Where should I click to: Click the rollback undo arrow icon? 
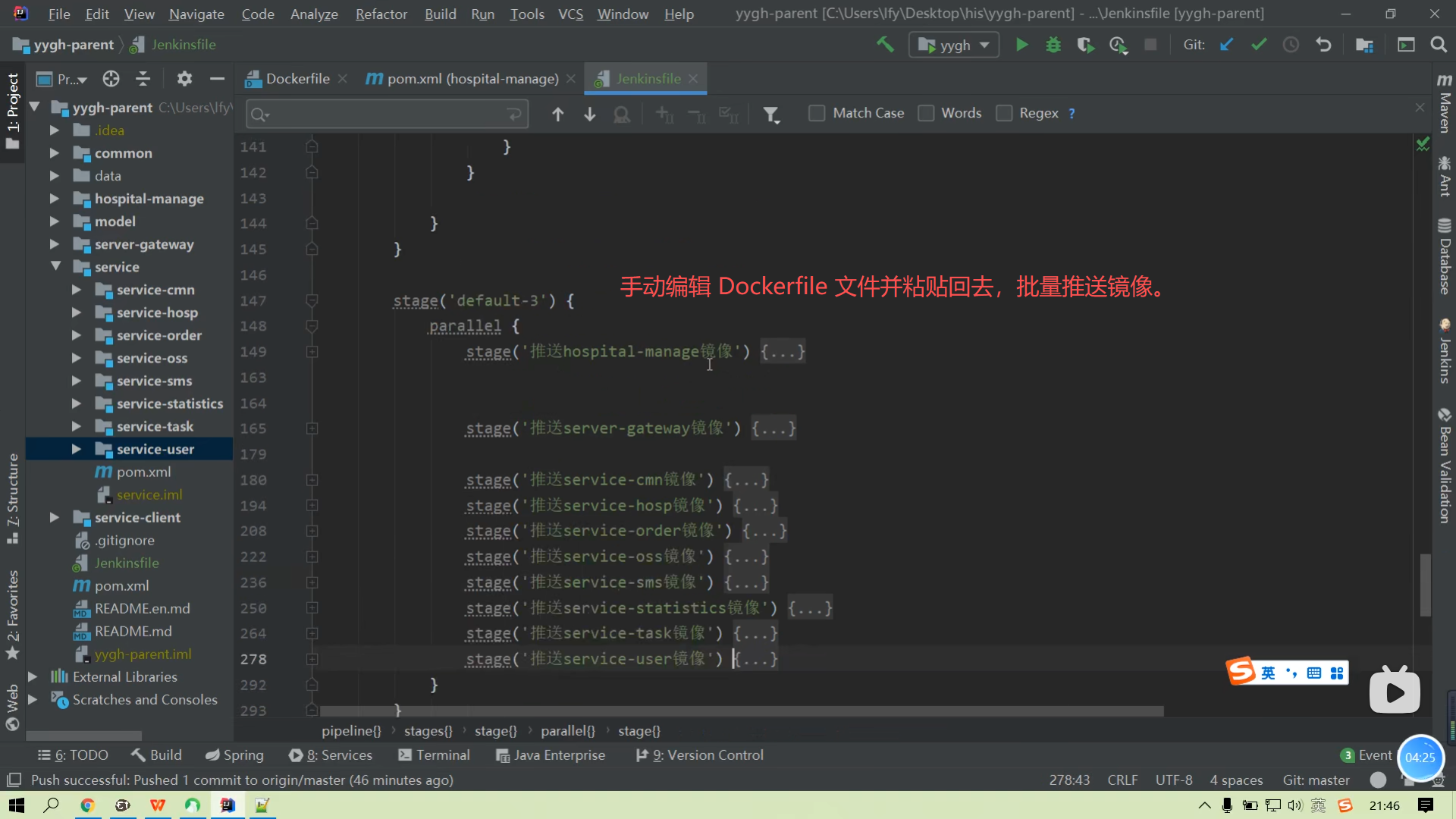point(1323,45)
